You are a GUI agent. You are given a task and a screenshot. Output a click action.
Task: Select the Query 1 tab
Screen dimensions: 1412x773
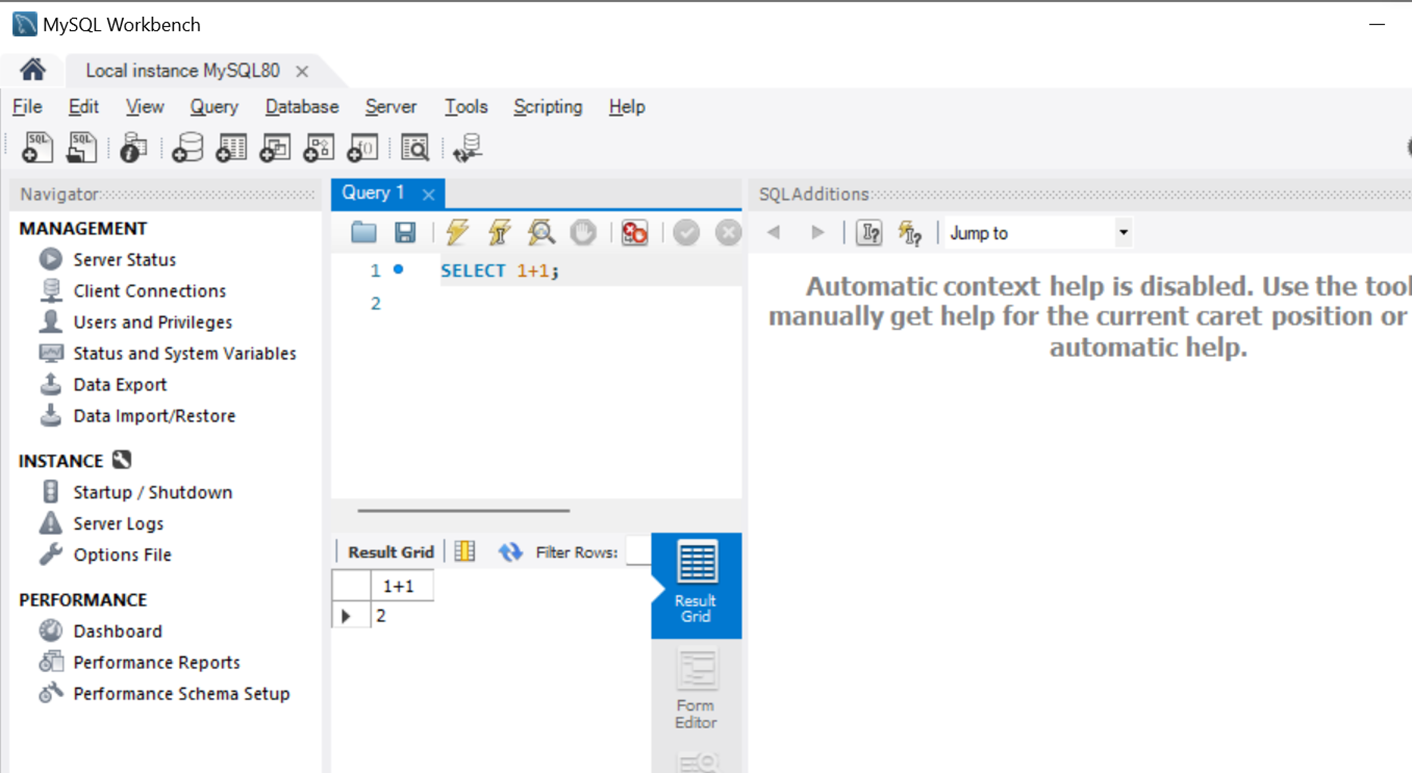tap(374, 193)
